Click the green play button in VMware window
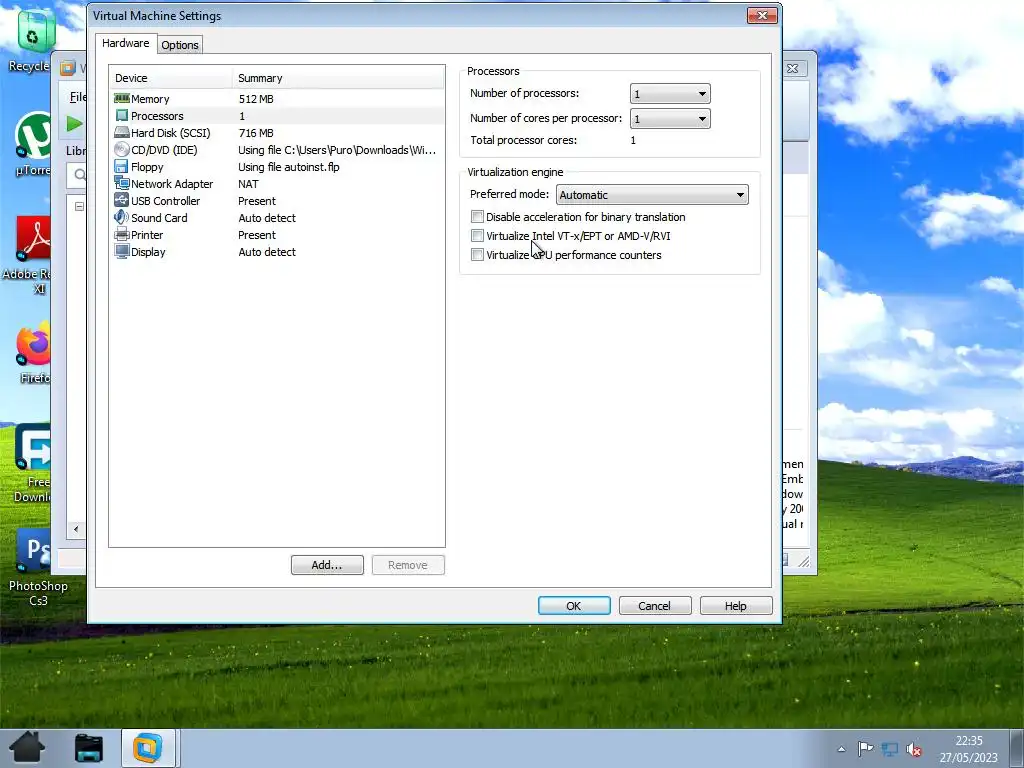This screenshot has width=1024, height=768. pos(74,123)
